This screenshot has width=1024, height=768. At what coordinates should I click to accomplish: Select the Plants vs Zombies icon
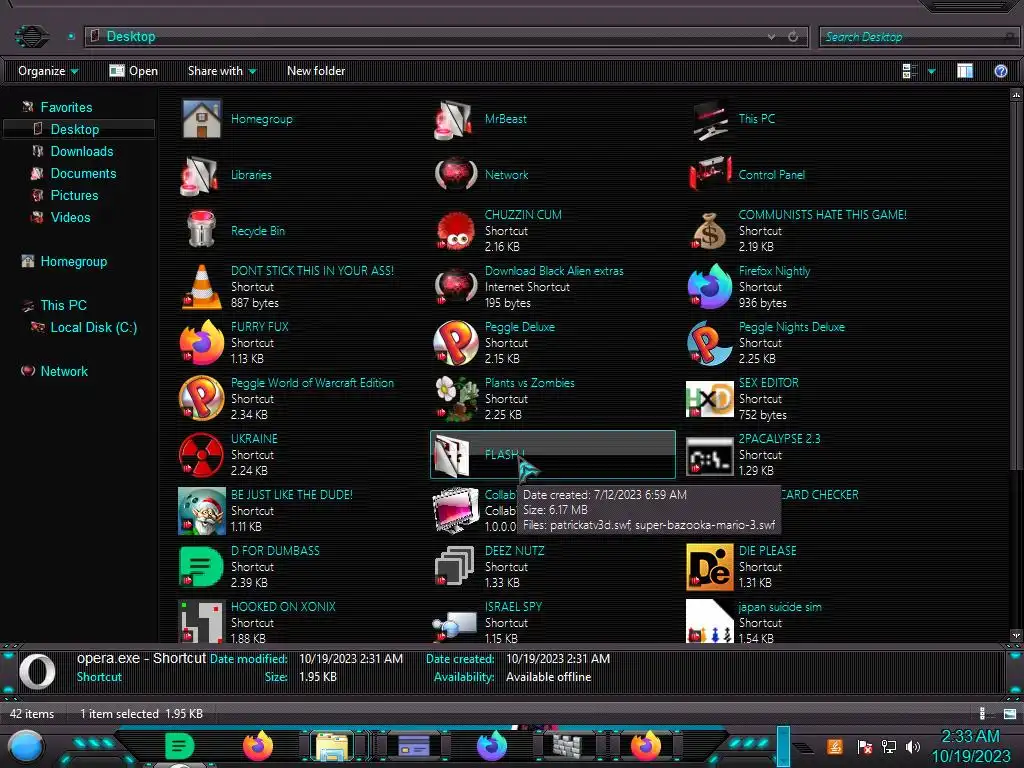(456, 398)
